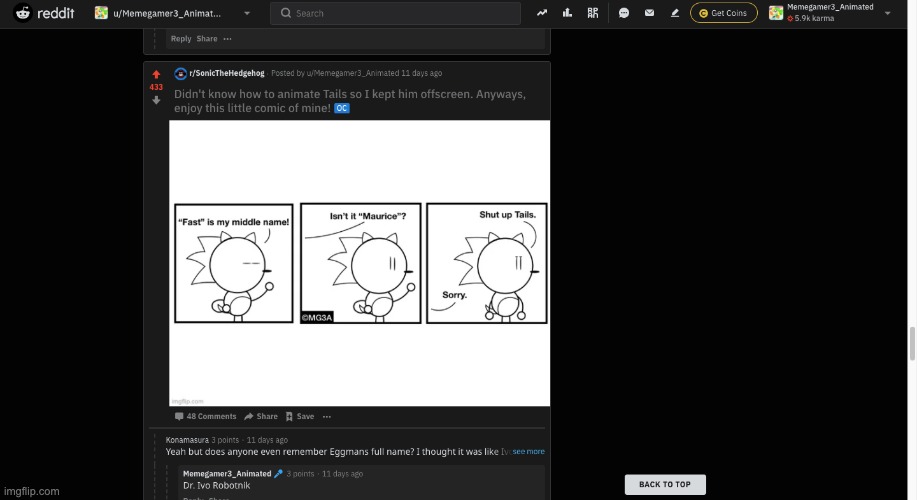Reply to the top comment
Screen dimensions: 917x500
(x=181, y=39)
